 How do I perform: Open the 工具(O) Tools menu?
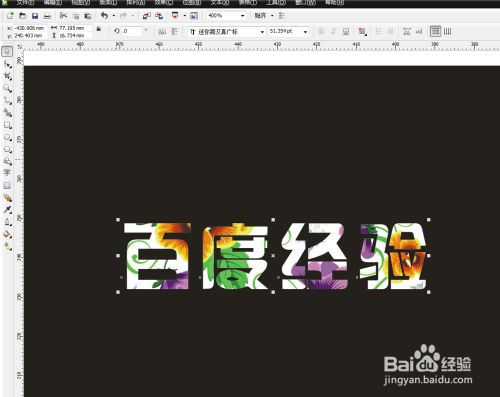pyautogui.click(x=276, y=3)
